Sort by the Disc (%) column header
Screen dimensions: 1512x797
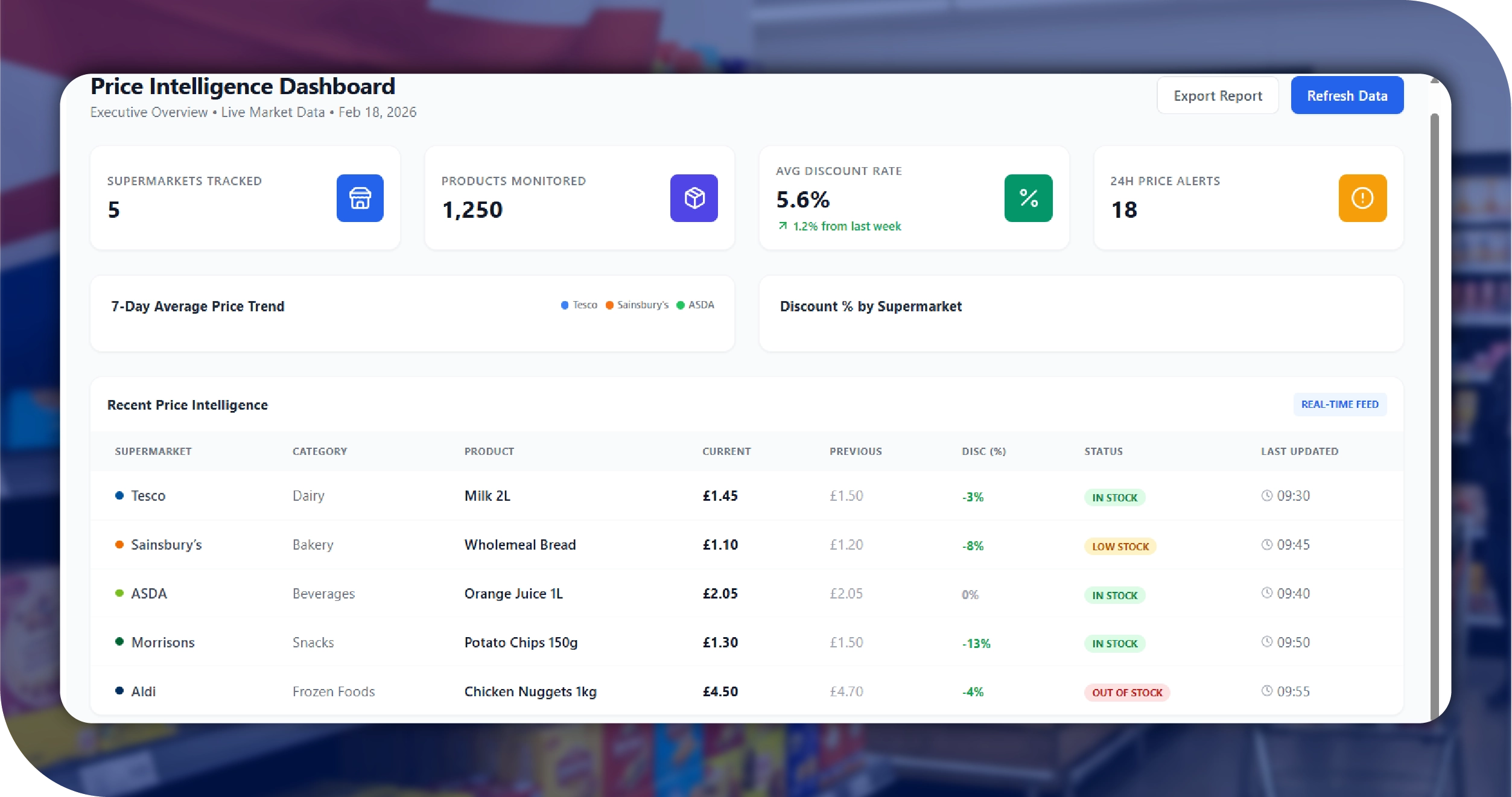click(x=983, y=451)
